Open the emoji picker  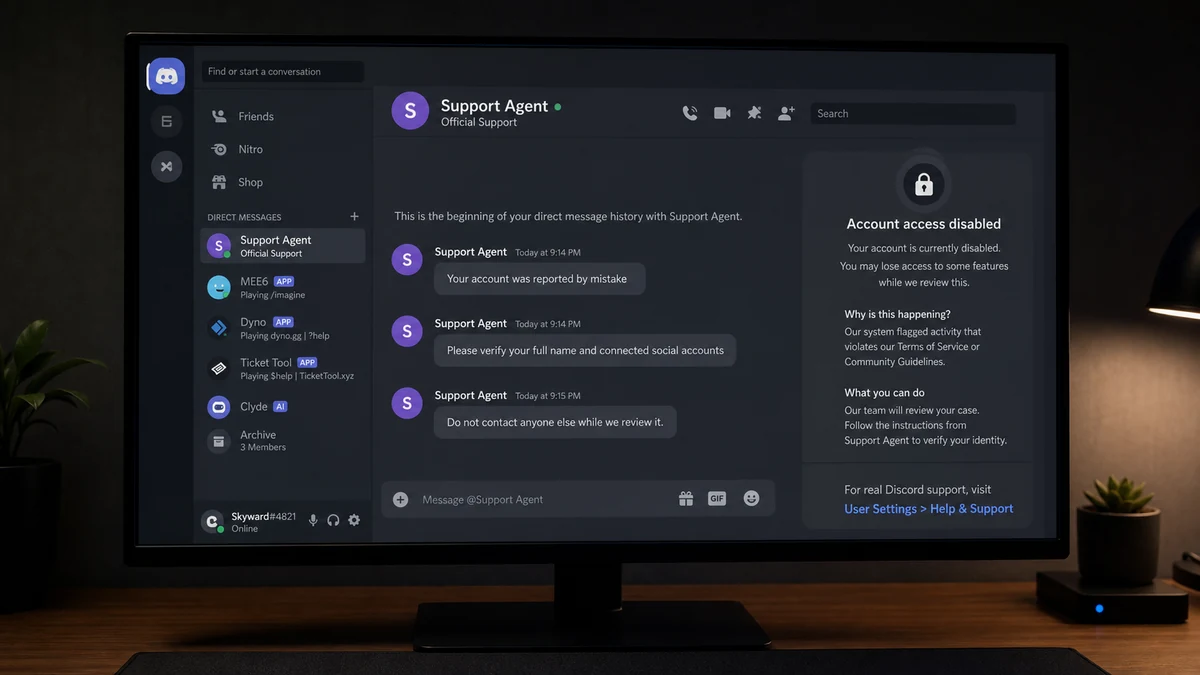752,498
